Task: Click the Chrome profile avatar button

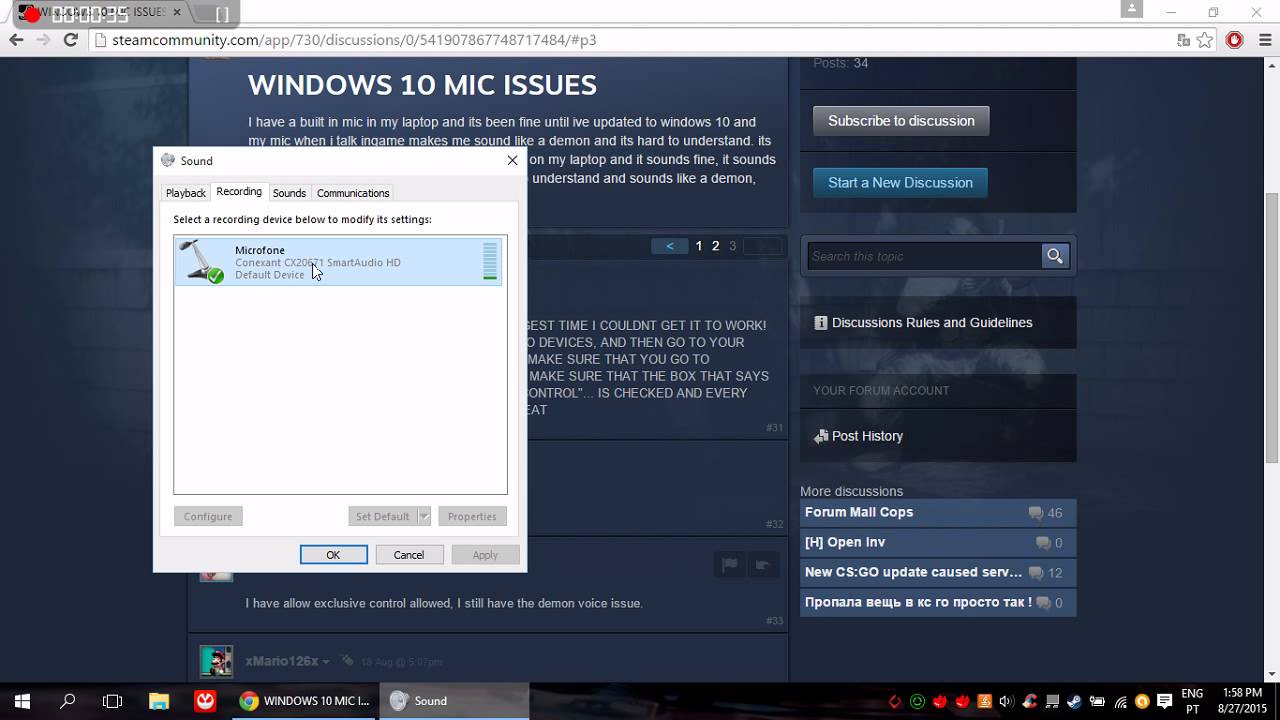Action: (x=1131, y=9)
